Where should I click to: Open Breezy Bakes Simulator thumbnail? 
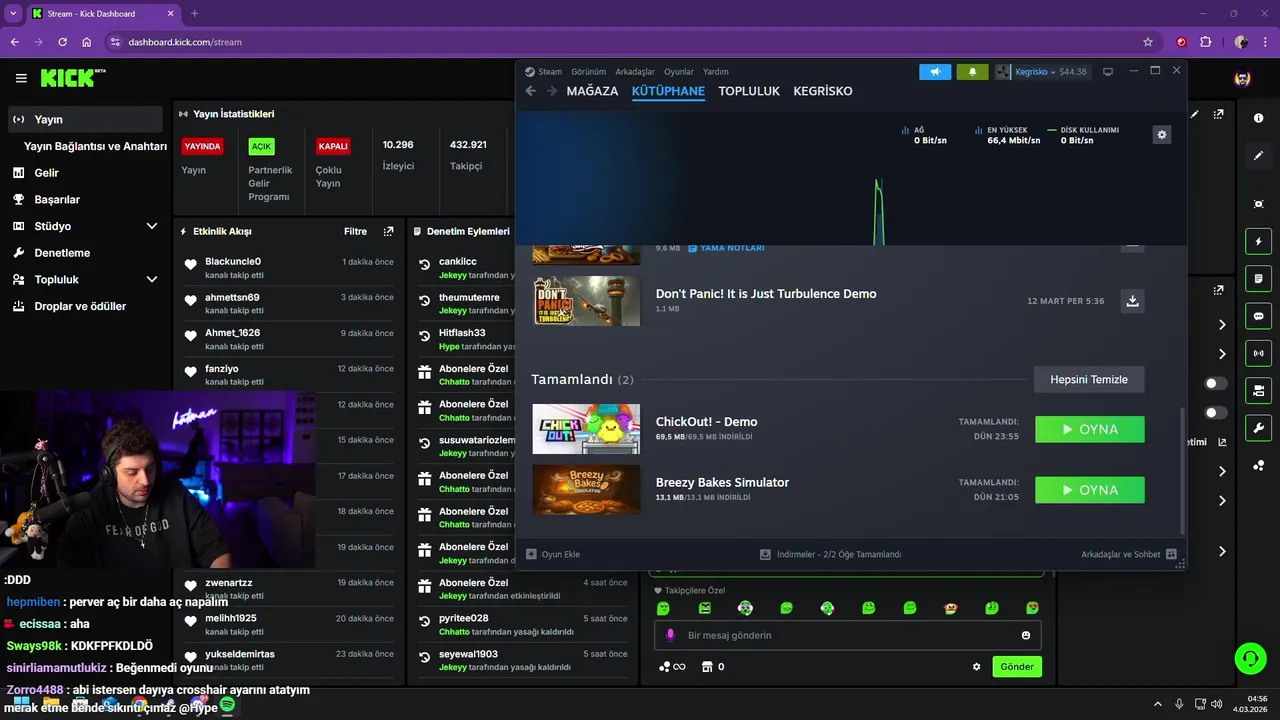(586, 490)
